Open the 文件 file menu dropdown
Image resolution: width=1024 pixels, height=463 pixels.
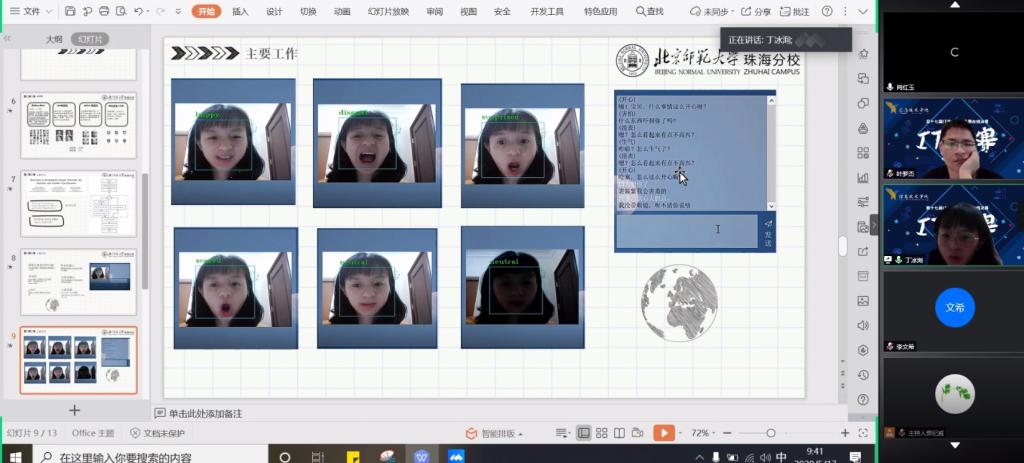(x=30, y=12)
